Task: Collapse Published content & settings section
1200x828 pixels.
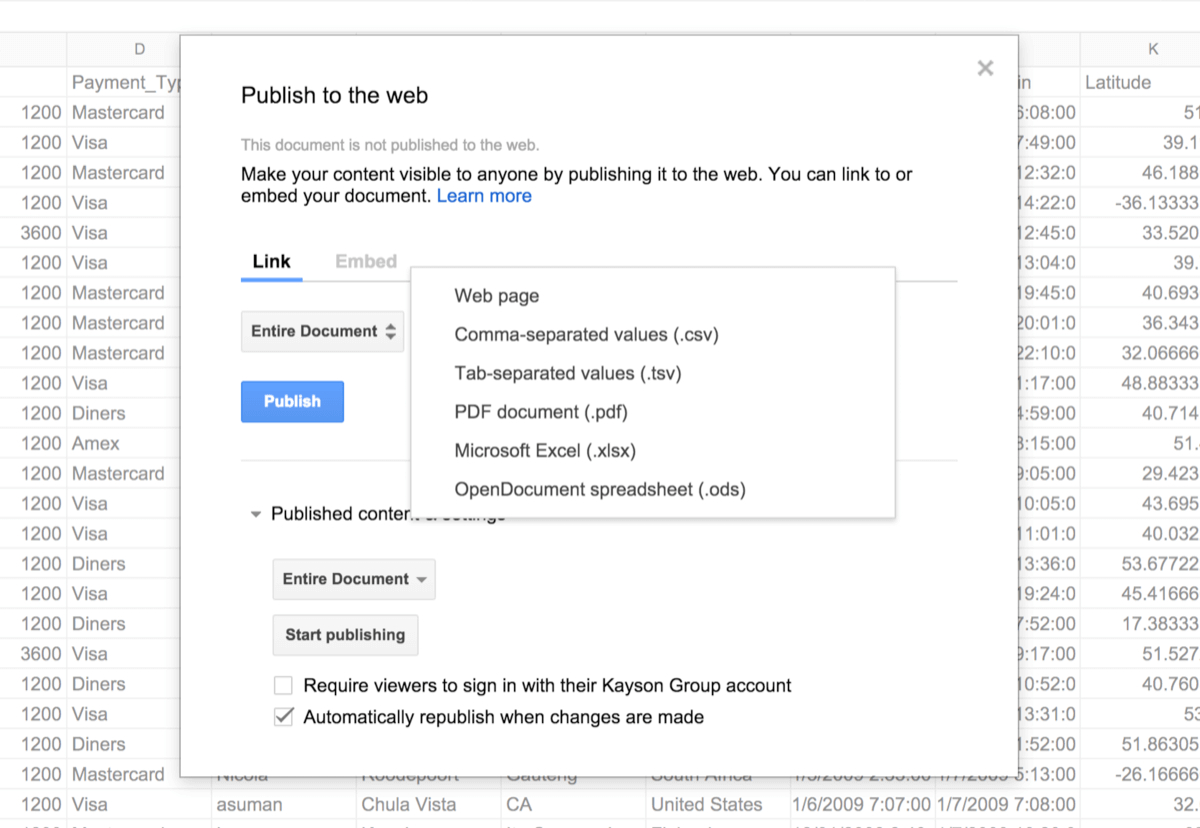Action: coord(256,514)
